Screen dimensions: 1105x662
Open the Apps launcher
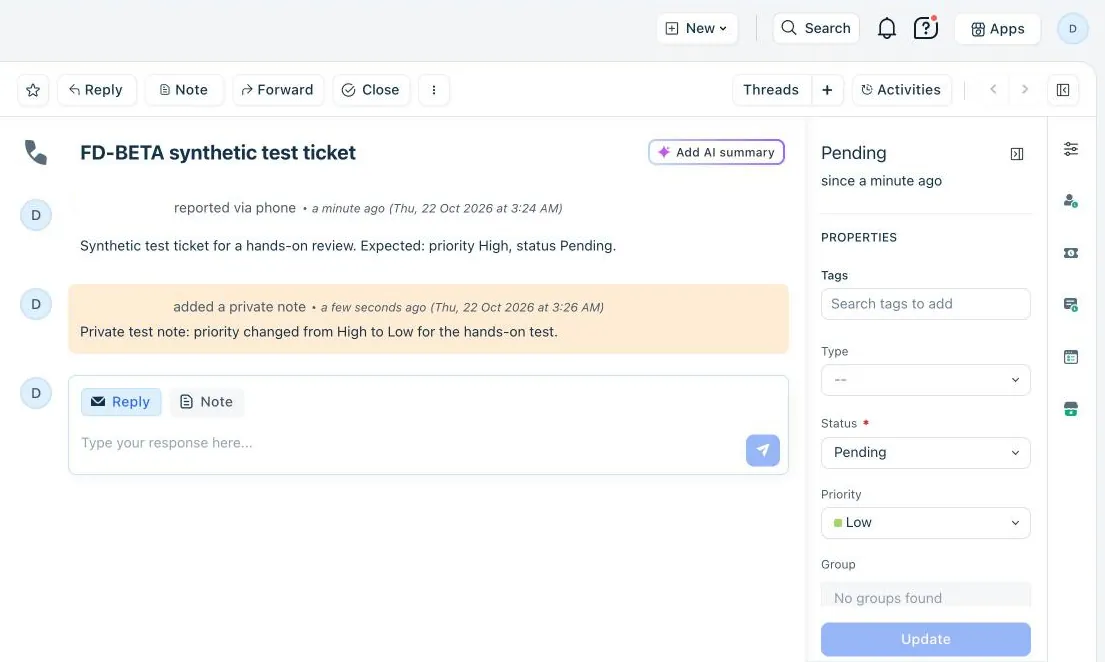point(997,29)
